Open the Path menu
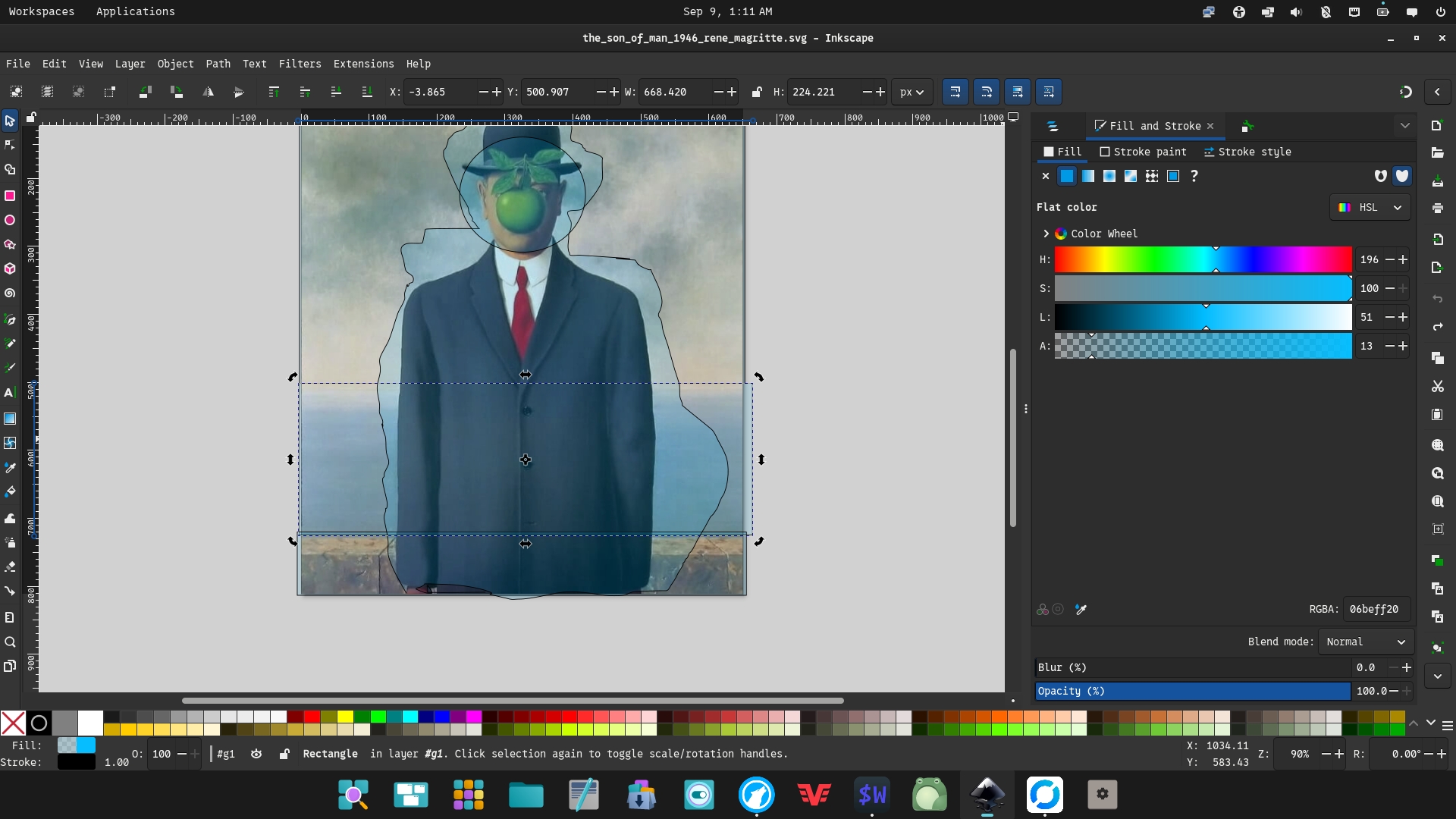The height and width of the screenshot is (819, 1456). 218,64
